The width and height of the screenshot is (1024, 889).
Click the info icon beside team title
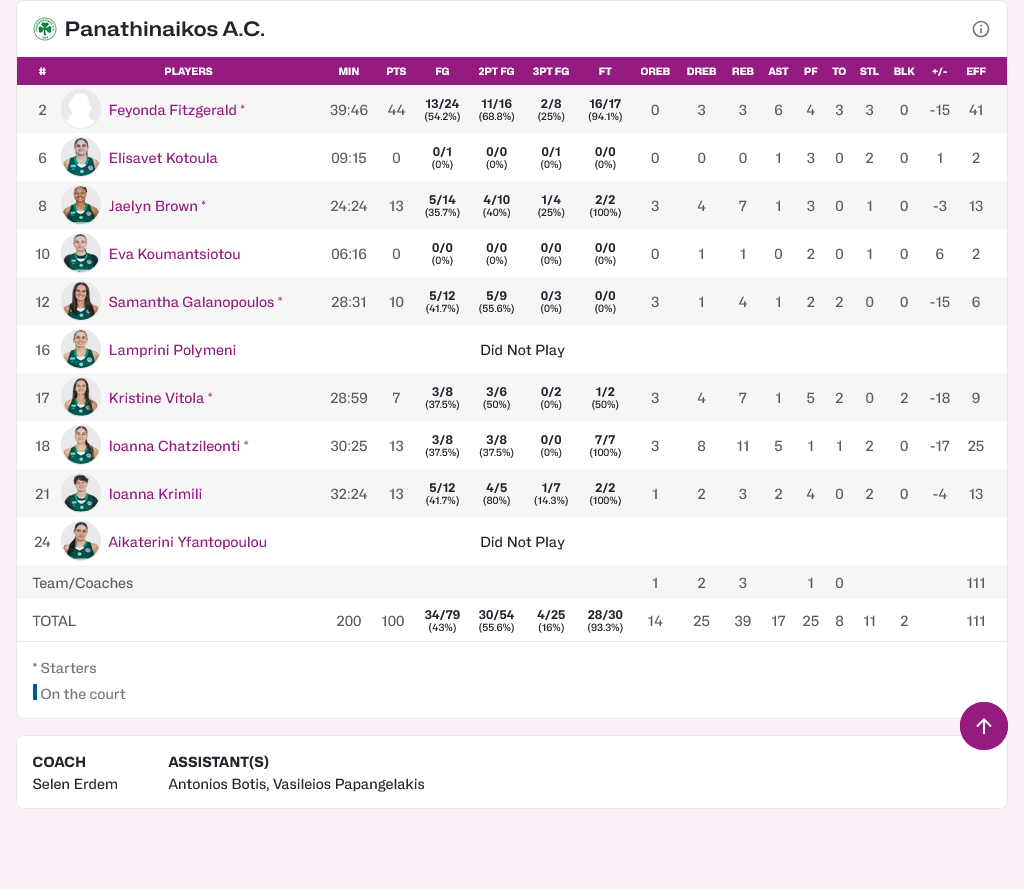pos(980,29)
